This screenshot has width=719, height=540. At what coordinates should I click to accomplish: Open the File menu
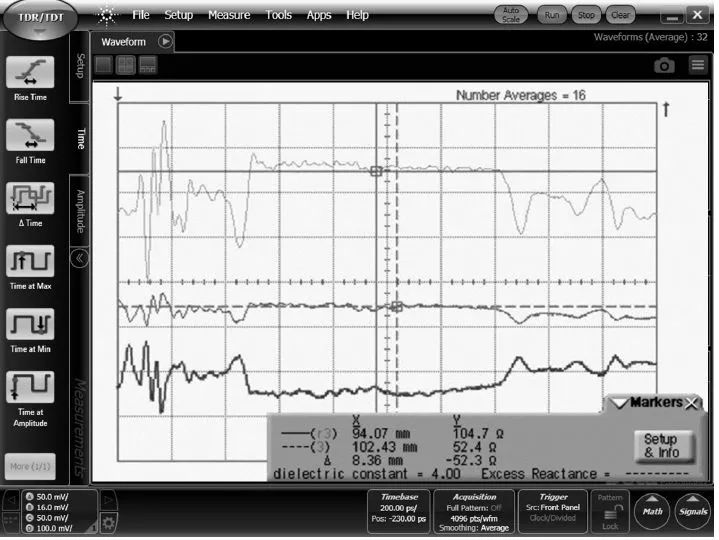[x=141, y=15]
